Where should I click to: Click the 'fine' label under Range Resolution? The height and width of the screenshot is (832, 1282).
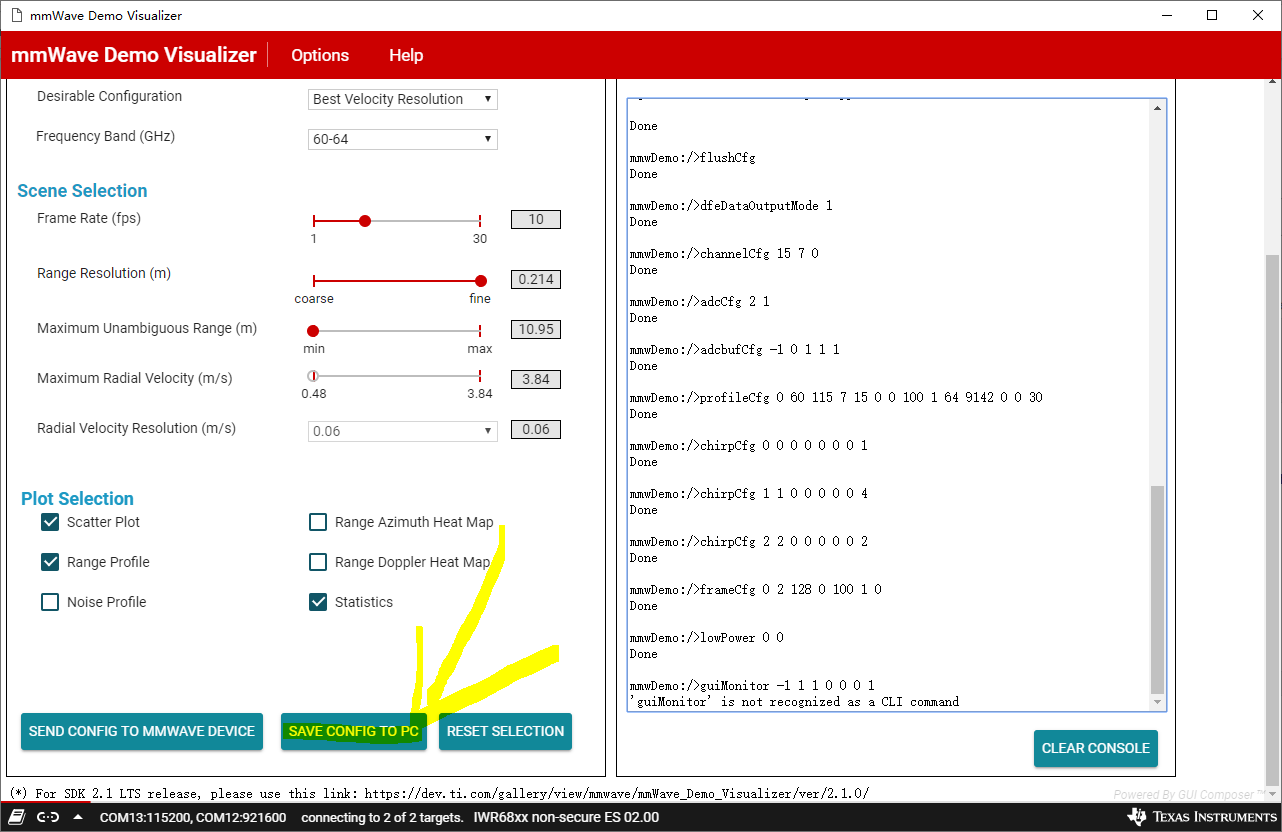(480, 299)
